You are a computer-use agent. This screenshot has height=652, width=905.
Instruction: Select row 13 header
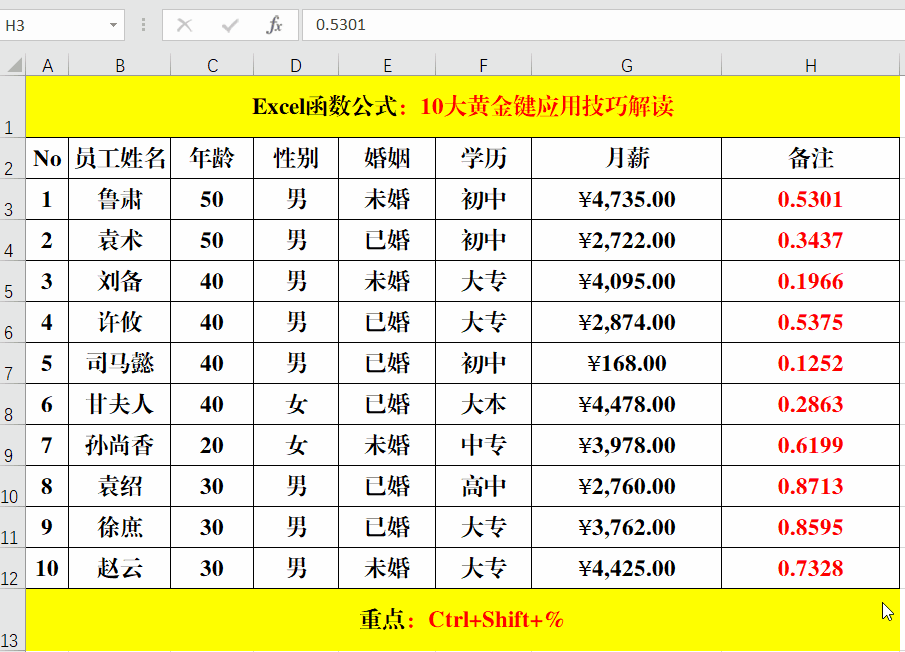tap(13, 620)
